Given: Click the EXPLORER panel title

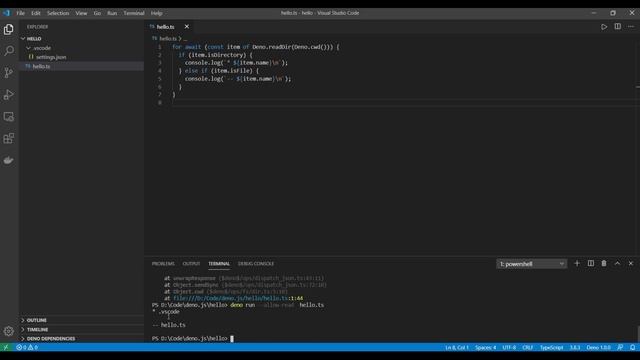Looking at the screenshot, I should [x=38, y=27].
